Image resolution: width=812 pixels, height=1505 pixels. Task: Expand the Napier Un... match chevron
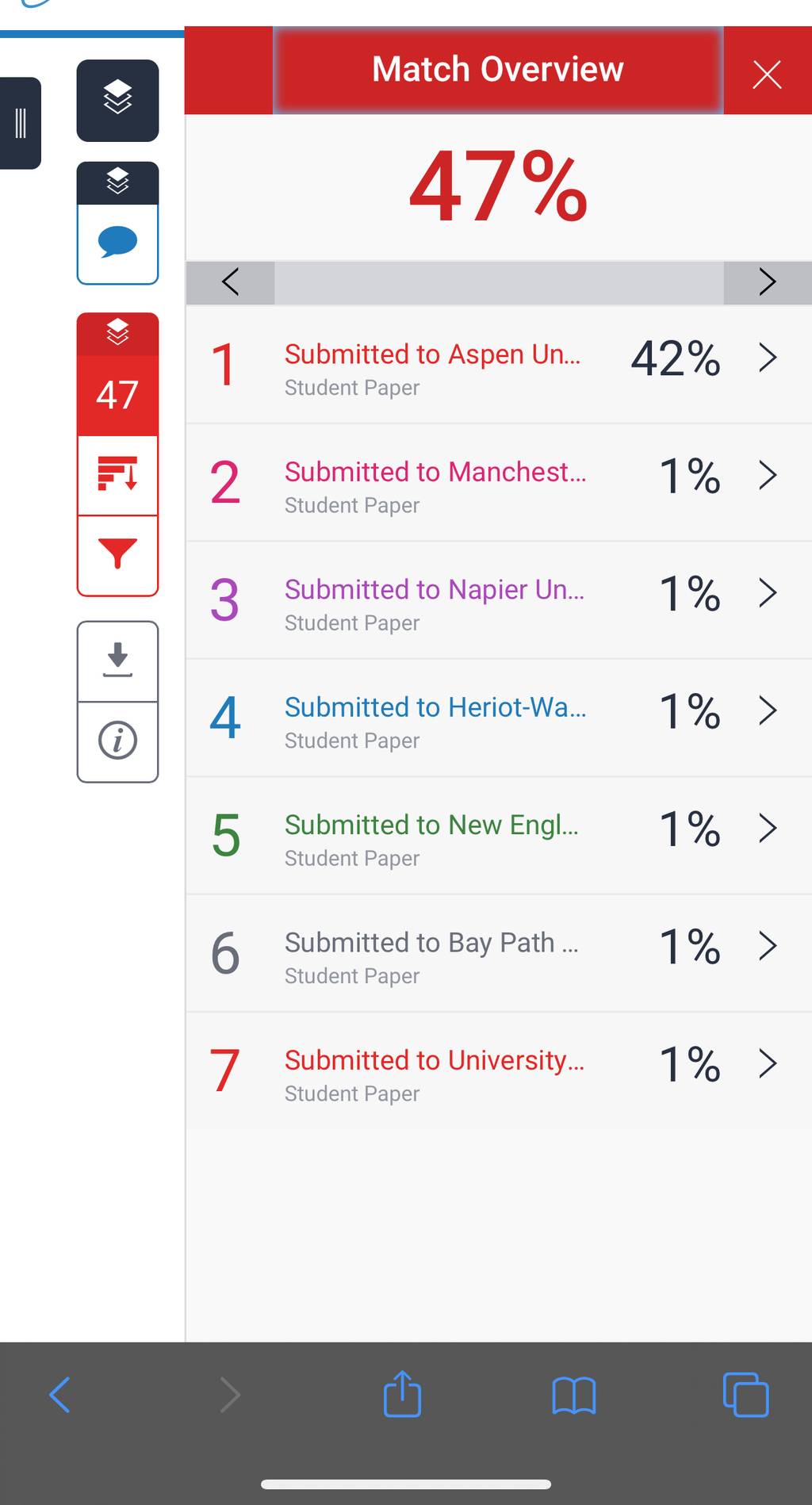767,592
